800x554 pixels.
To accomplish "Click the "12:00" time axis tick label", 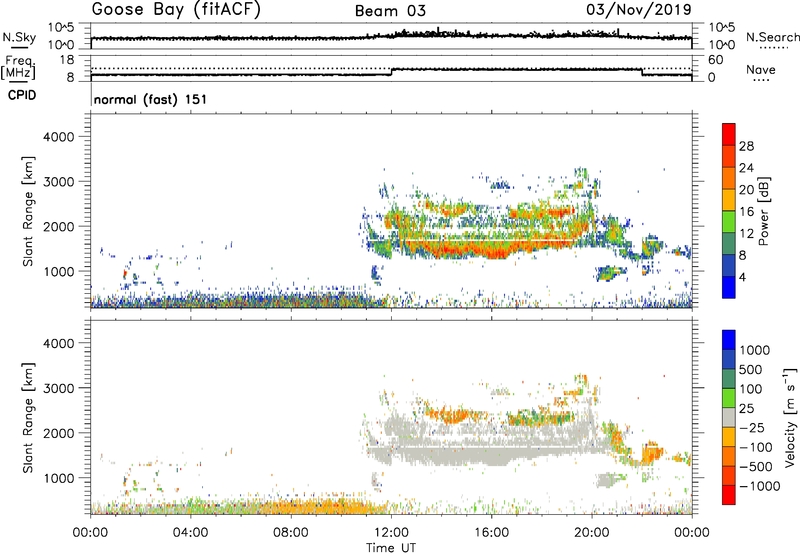I will coord(391,533).
